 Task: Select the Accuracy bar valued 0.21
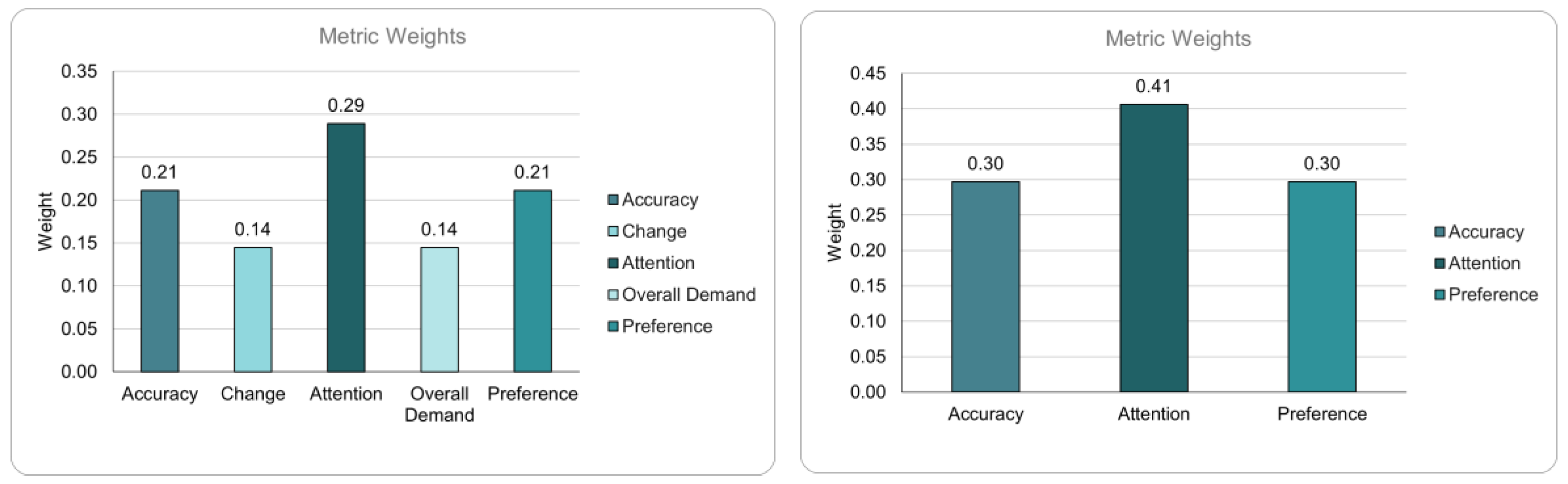tap(159, 281)
